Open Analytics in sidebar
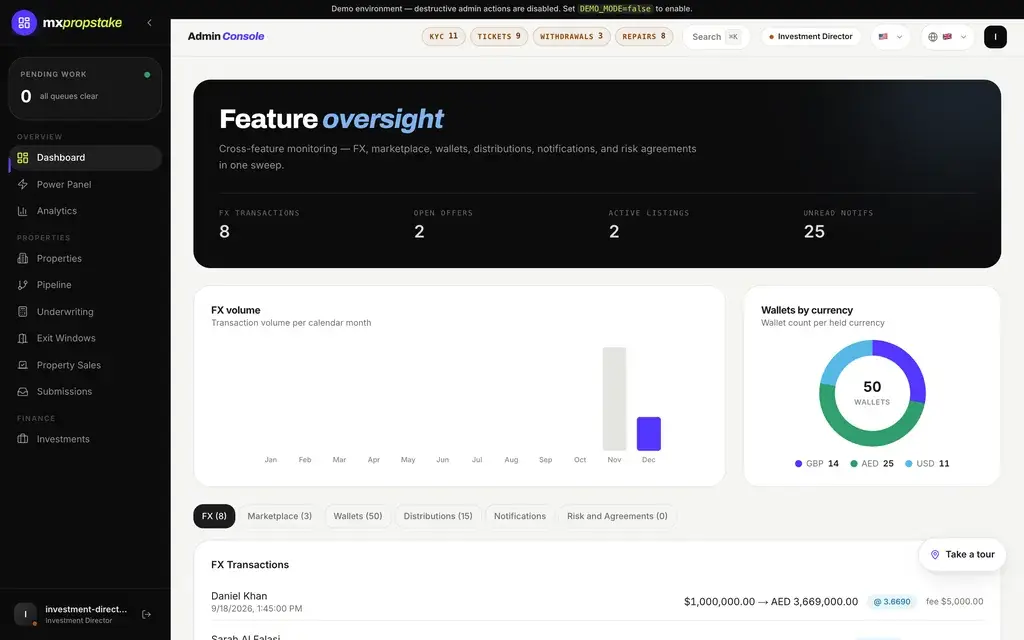1024x640 pixels. click(x=86, y=211)
